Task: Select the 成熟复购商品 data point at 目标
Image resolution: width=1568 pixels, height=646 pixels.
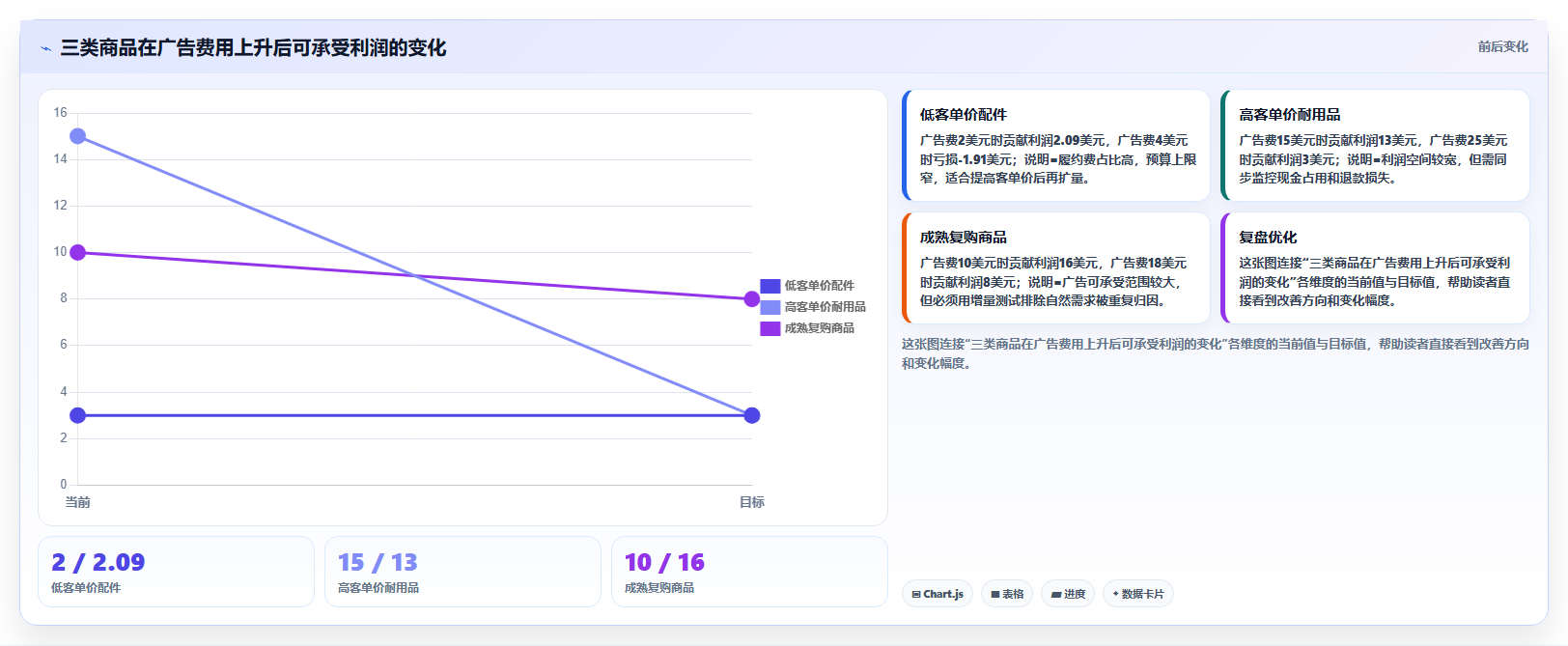Action: [x=752, y=299]
